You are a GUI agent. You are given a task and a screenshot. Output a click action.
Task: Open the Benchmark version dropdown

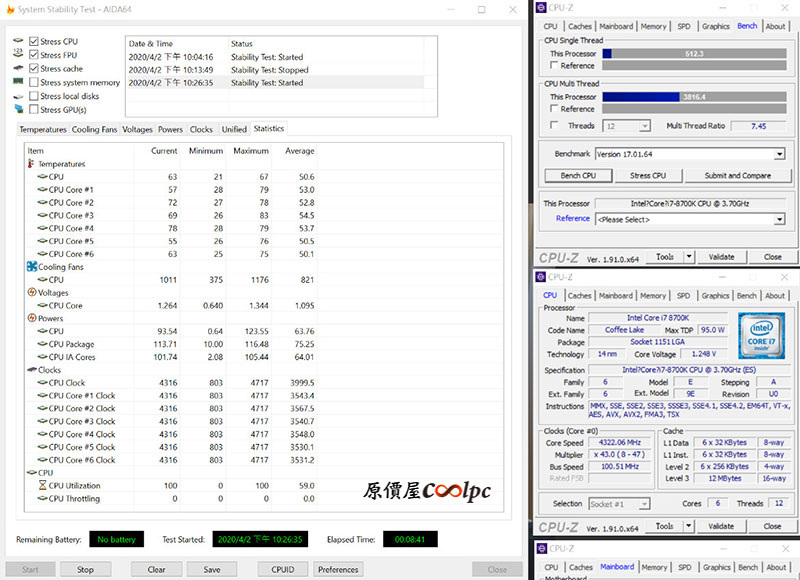pyautogui.click(x=779, y=154)
